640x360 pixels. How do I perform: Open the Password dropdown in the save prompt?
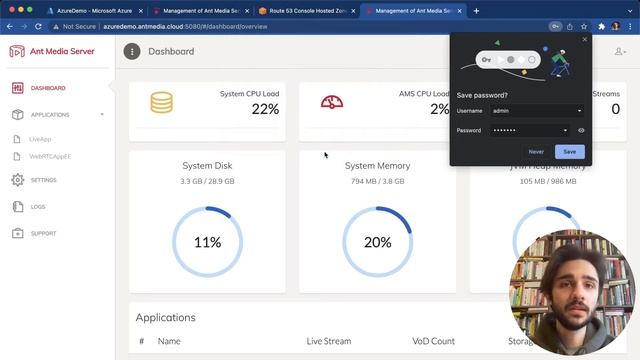pos(530,131)
